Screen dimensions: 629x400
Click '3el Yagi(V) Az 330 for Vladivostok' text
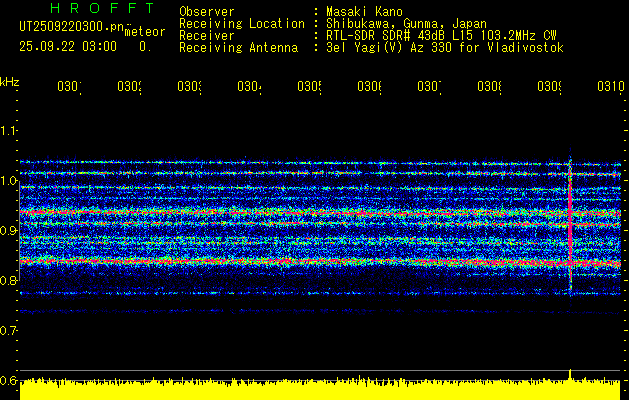(445, 48)
